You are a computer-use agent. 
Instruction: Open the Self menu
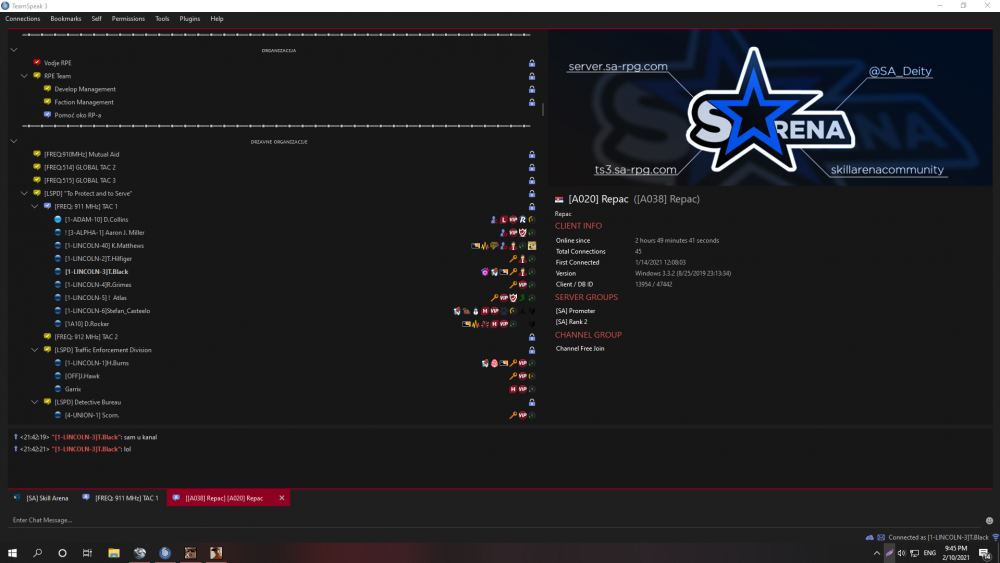96,18
